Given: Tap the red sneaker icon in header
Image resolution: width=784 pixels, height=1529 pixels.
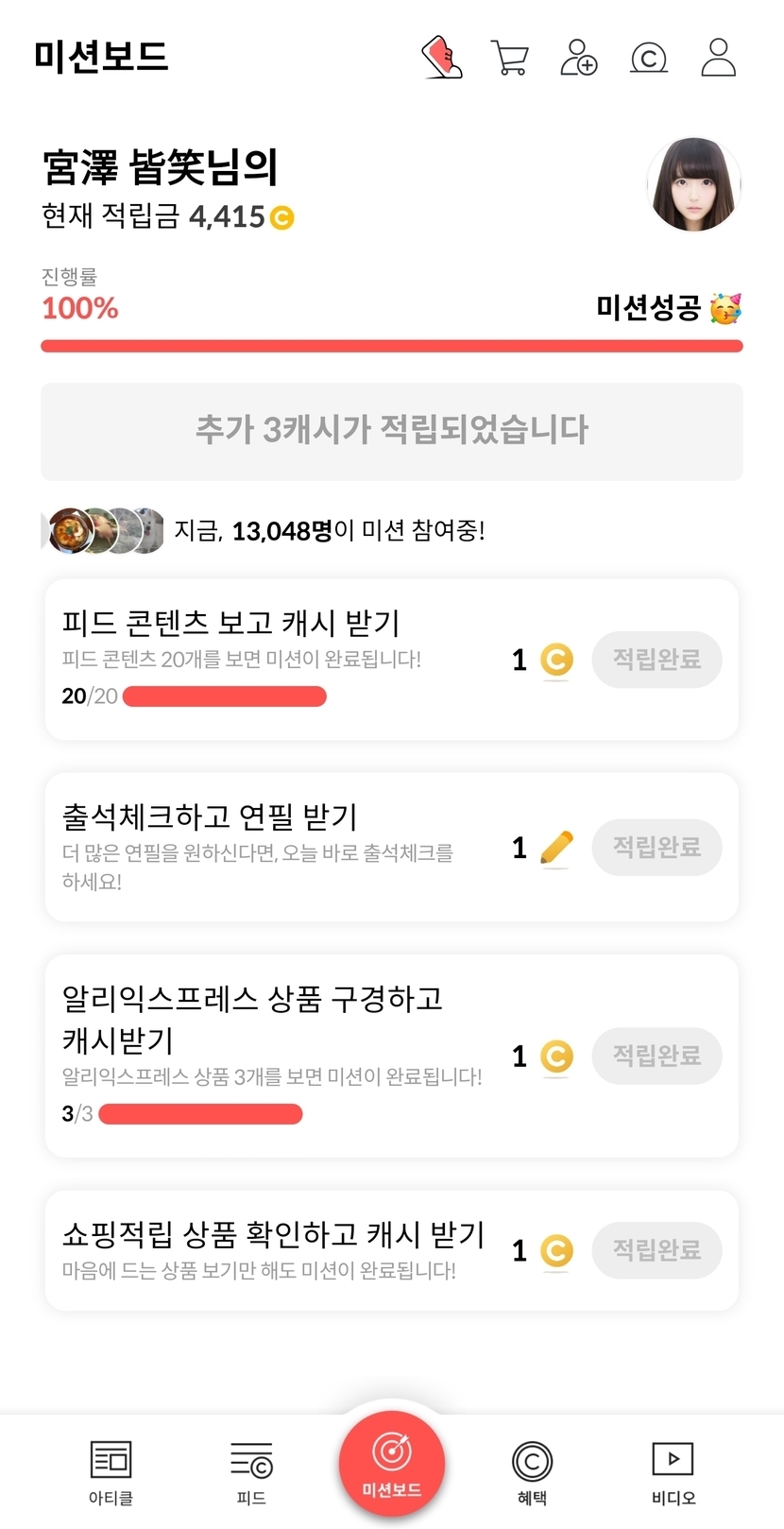Looking at the screenshot, I should pos(441,58).
